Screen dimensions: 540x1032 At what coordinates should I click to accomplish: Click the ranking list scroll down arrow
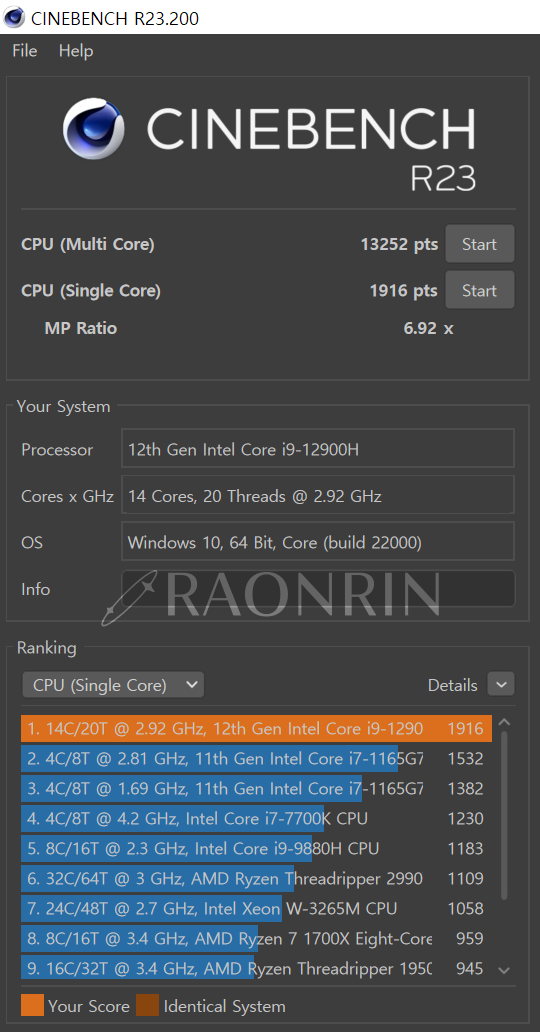click(504, 970)
